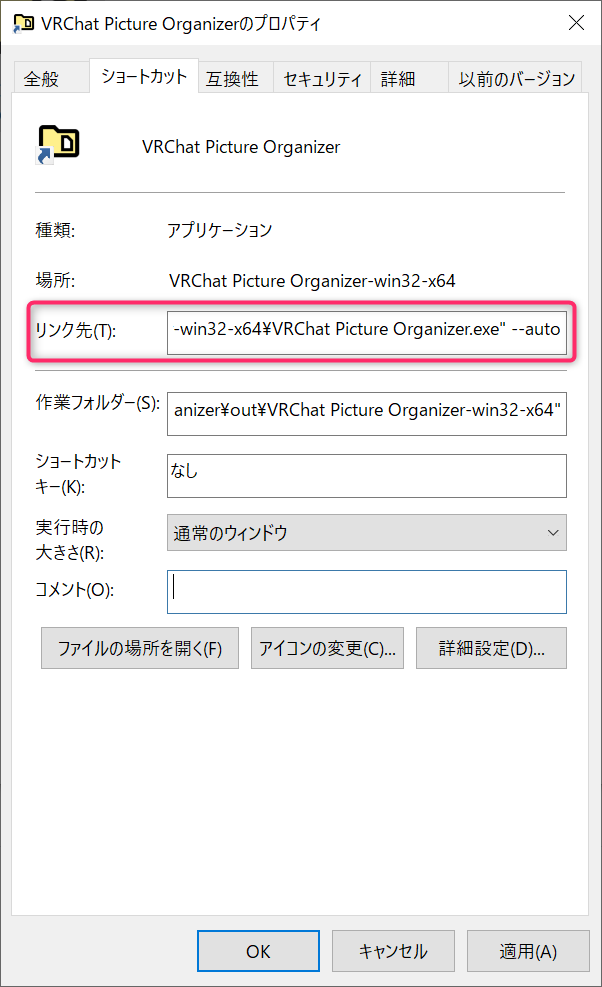Open 詳細設定 advanced settings
Viewport: 602px width, 987px height.
[x=491, y=648]
